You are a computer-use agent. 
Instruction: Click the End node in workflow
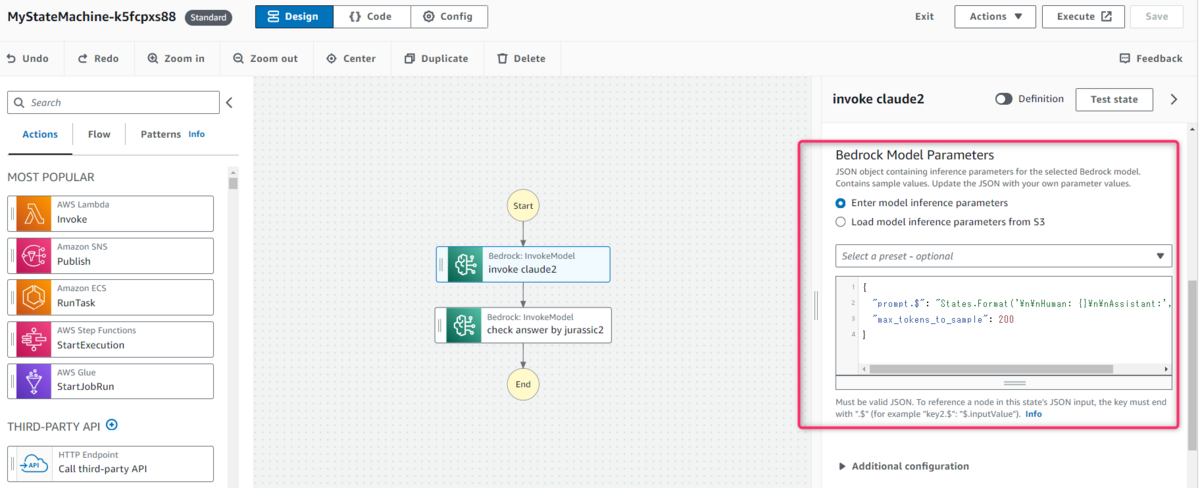click(x=523, y=384)
